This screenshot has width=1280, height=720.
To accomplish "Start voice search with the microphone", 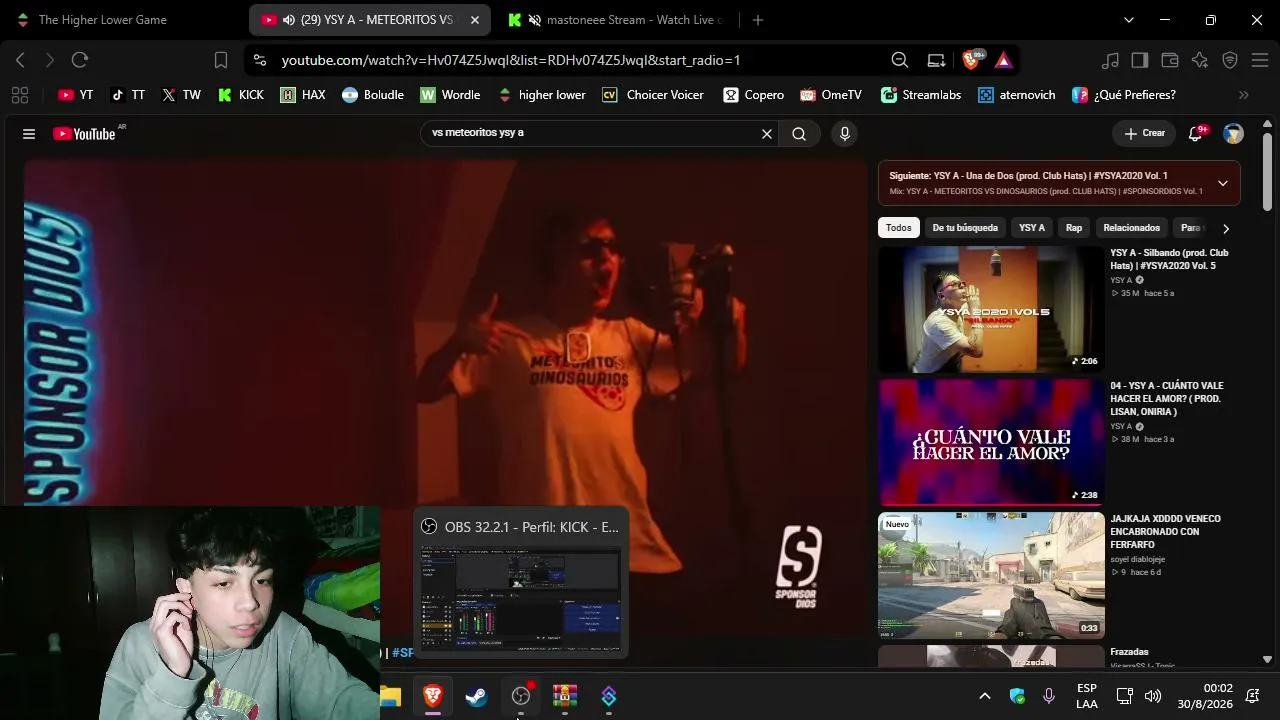I will (845, 134).
